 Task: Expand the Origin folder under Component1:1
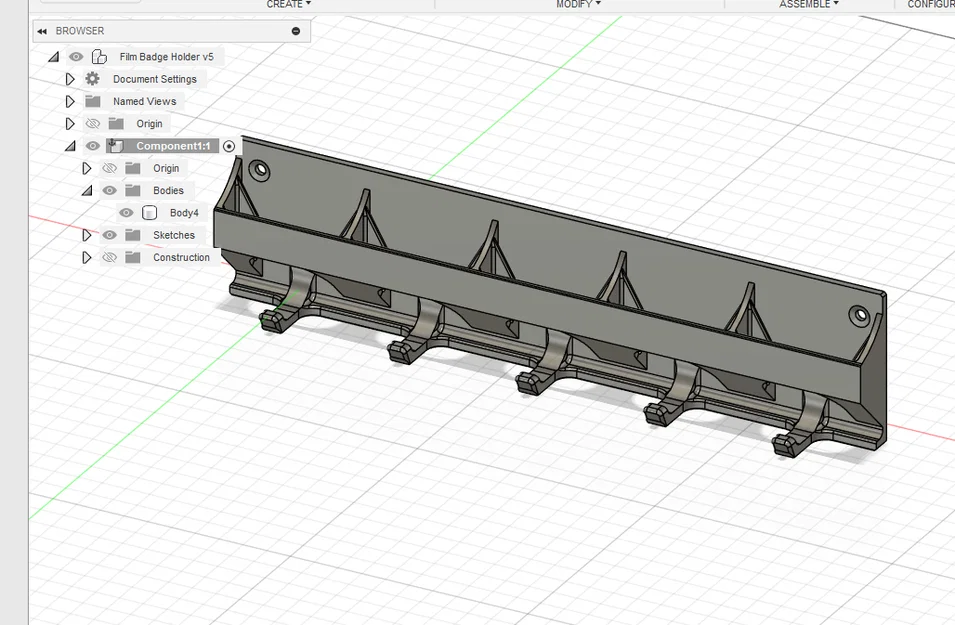(87, 168)
